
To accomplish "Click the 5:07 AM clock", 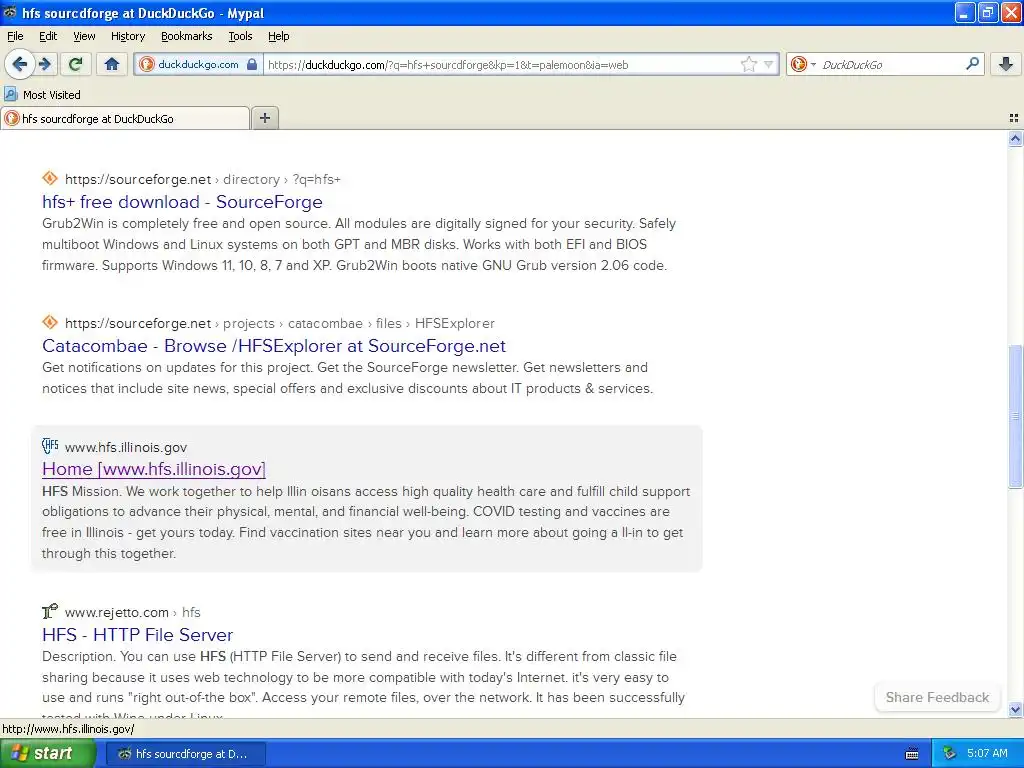I will (x=987, y=754).
